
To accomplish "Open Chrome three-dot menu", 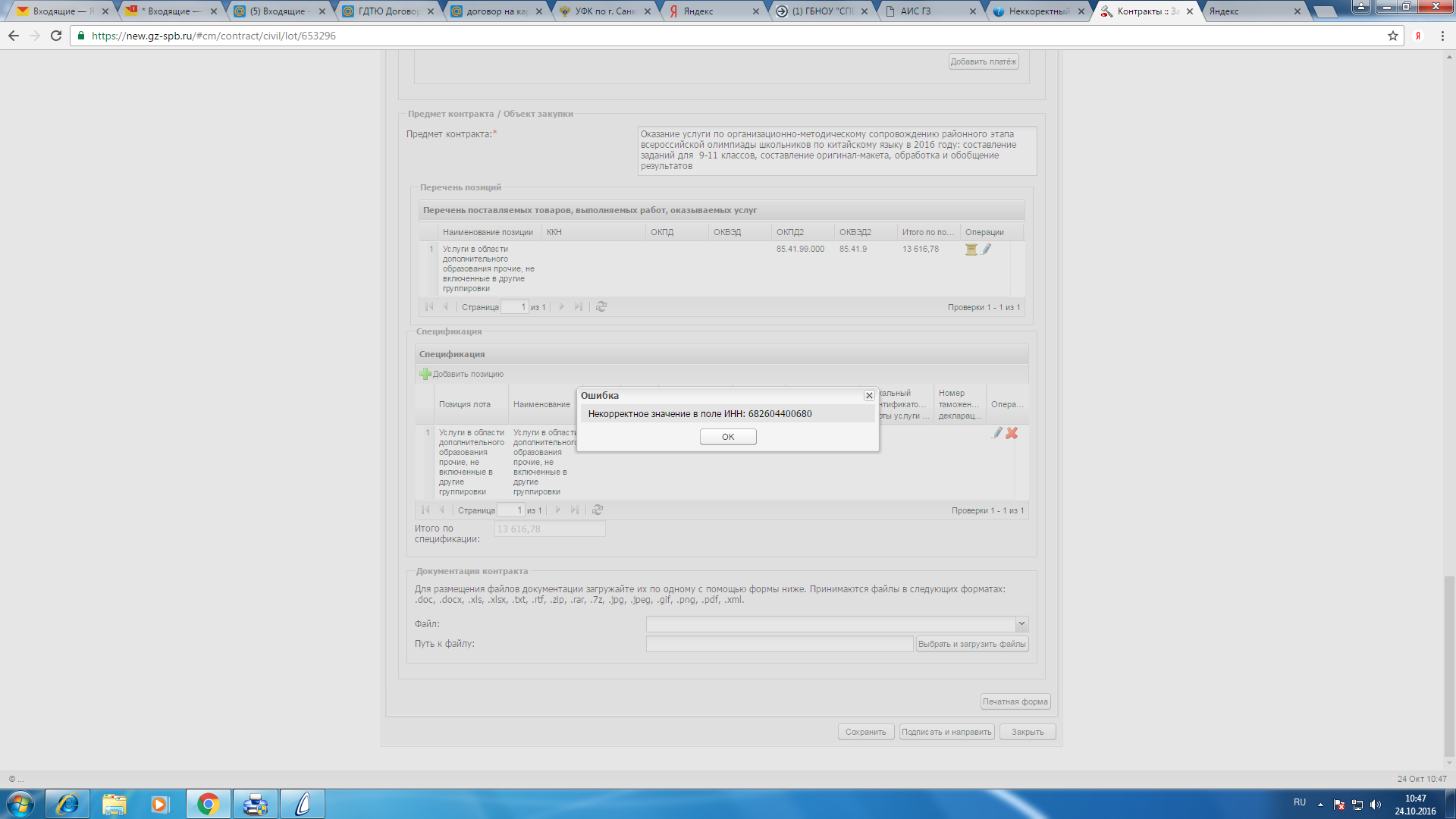I will [1442, 36].
